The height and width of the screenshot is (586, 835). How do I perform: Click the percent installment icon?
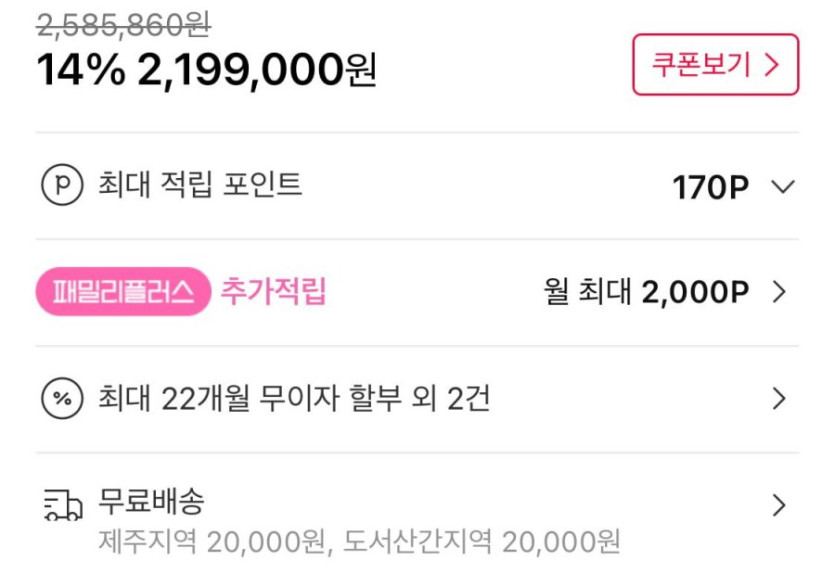click(62, 400)
